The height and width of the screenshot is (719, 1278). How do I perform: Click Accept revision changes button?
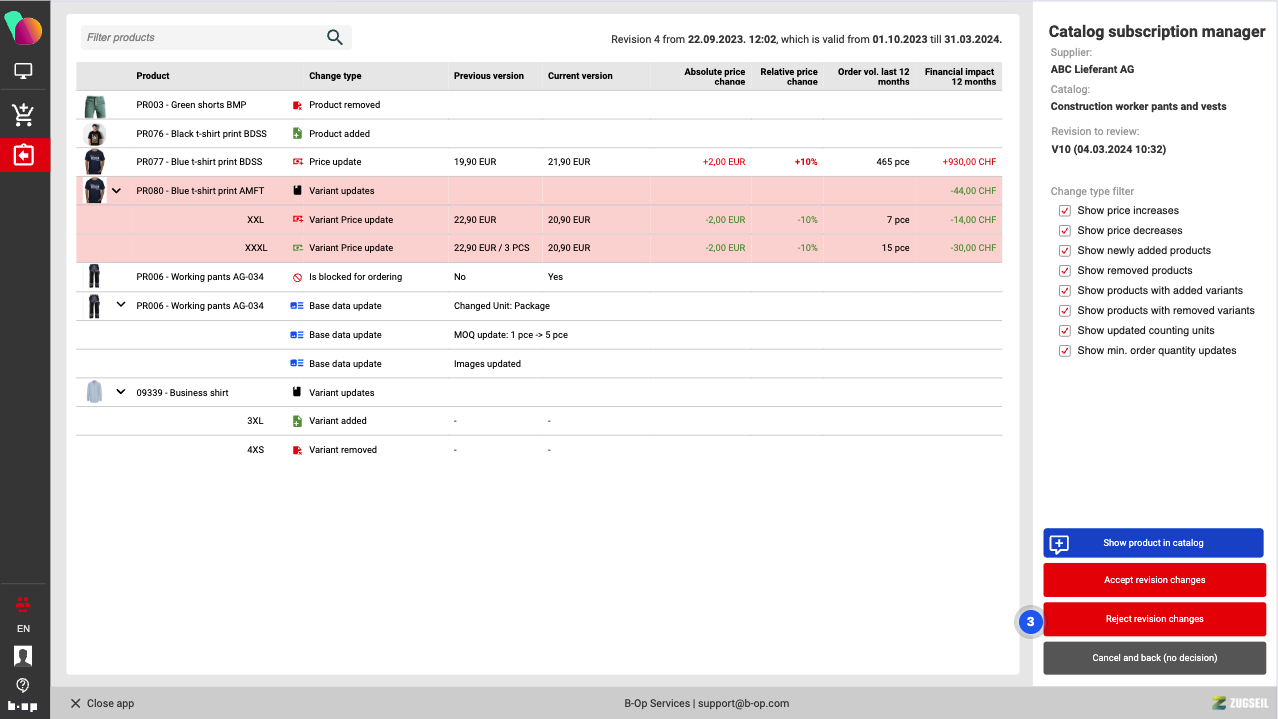click(x=1154, y=580)
